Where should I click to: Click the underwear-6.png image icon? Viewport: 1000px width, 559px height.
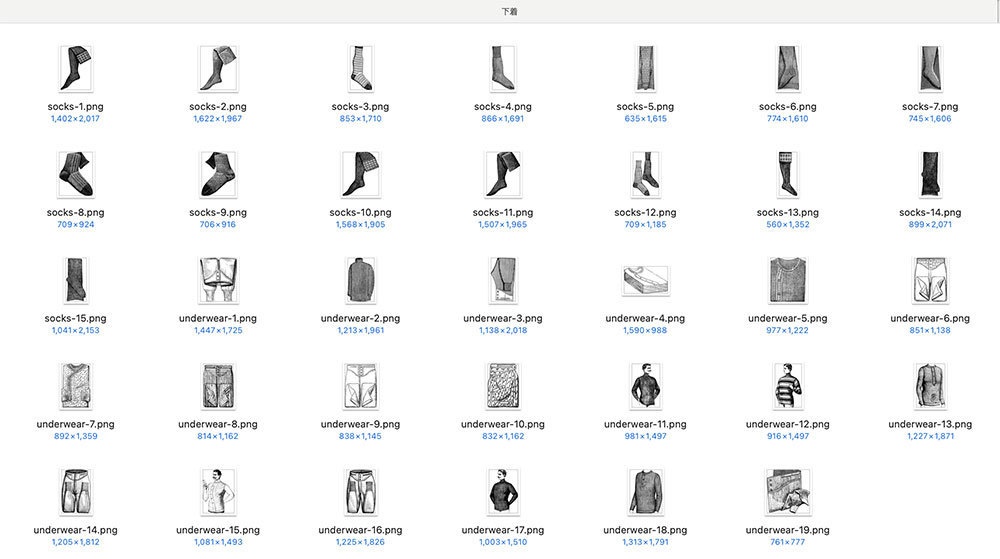point(930,280)
